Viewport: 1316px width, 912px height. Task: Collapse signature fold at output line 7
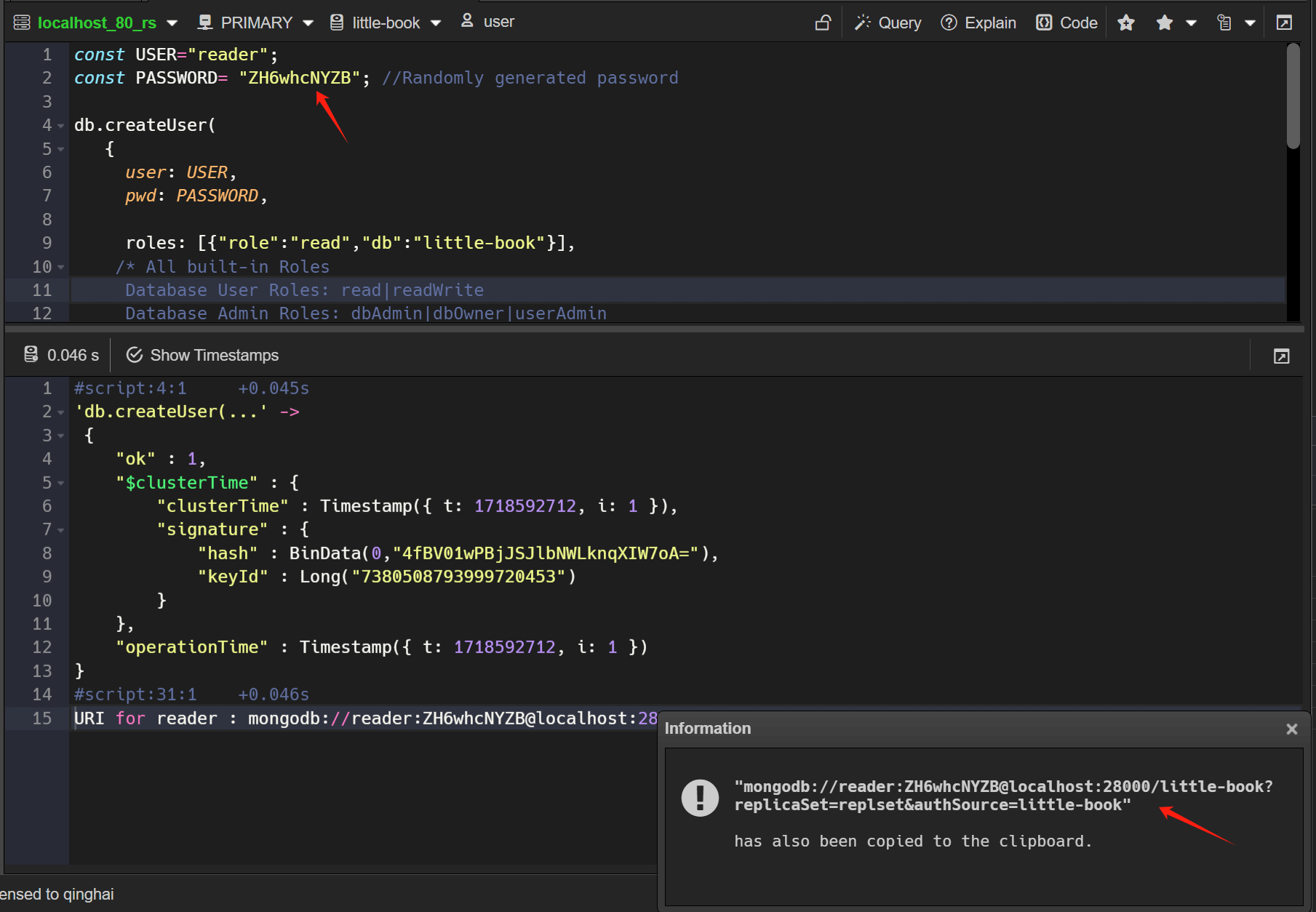pyautogui.click(x=61, y=530)
